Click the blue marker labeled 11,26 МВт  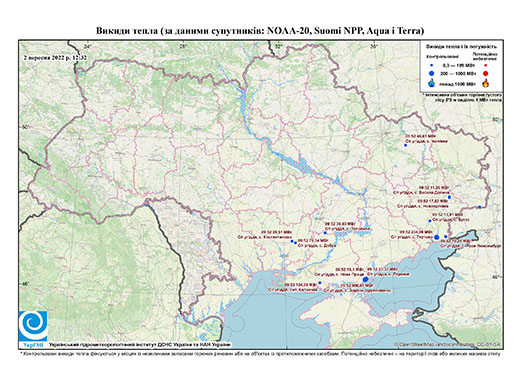(449, 197)
